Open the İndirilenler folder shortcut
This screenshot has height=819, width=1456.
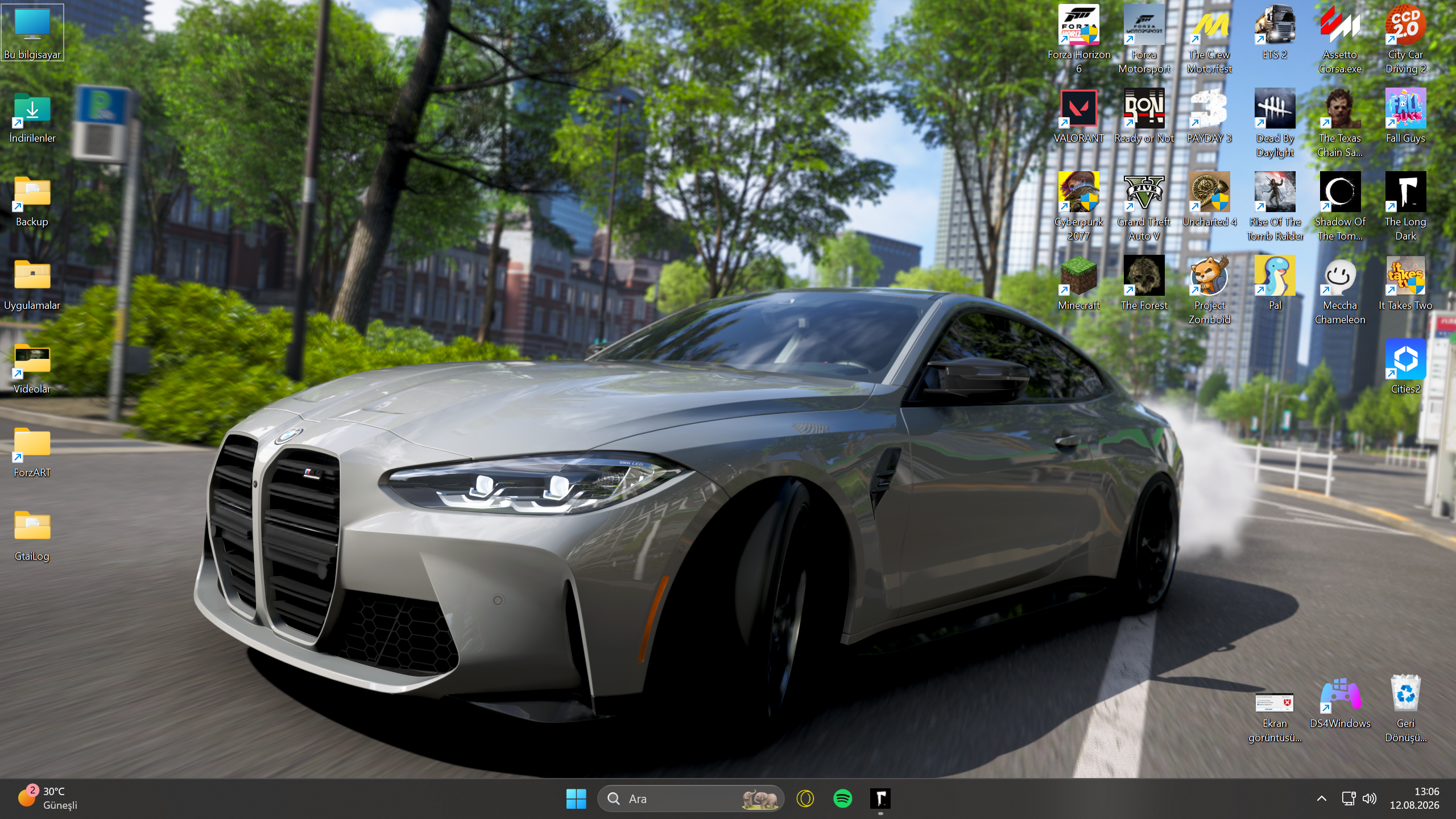[x=32, y=118]
